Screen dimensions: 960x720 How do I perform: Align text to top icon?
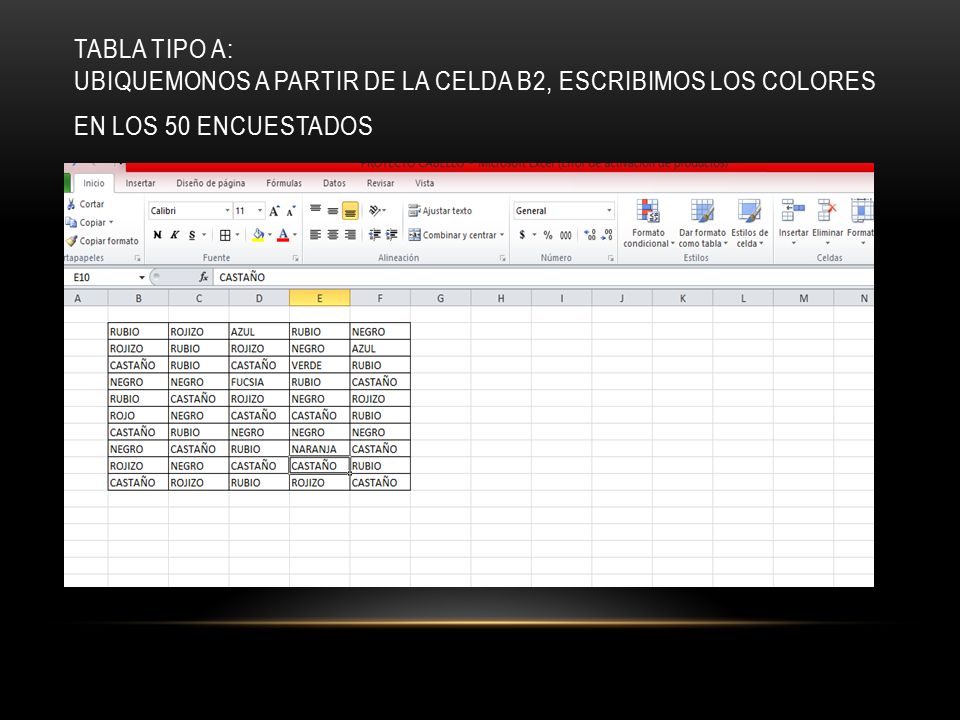(315, 211)
